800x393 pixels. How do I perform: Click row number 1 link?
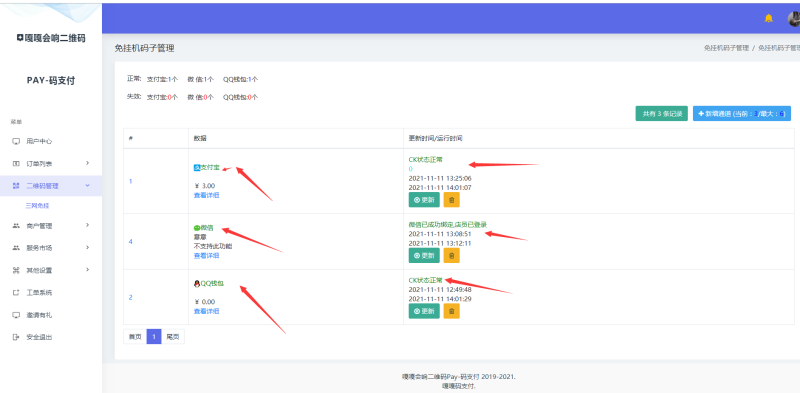click(131, 181)
